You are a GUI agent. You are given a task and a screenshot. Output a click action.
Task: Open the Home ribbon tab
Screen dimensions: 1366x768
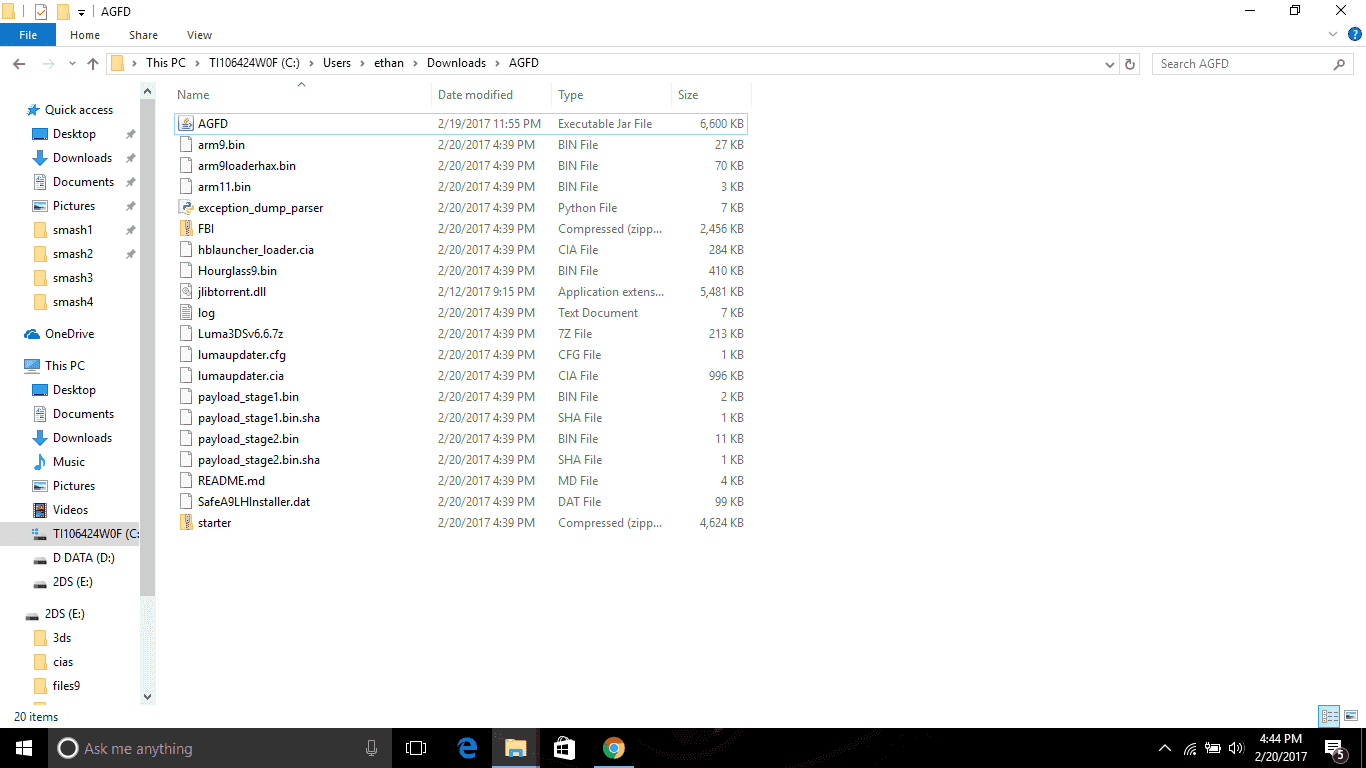pyautogui.click(x=85, y=35)
